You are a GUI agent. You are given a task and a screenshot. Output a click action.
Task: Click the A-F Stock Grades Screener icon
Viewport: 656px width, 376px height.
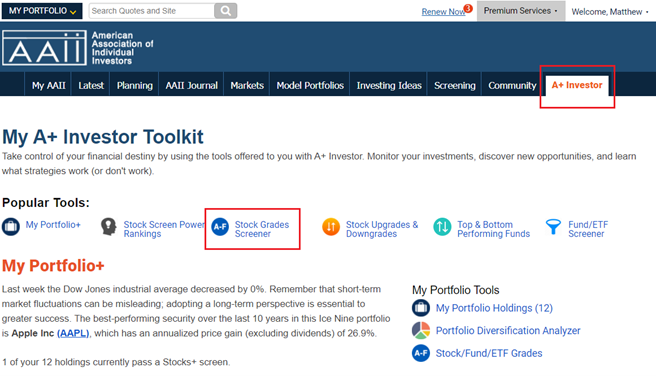220,227
